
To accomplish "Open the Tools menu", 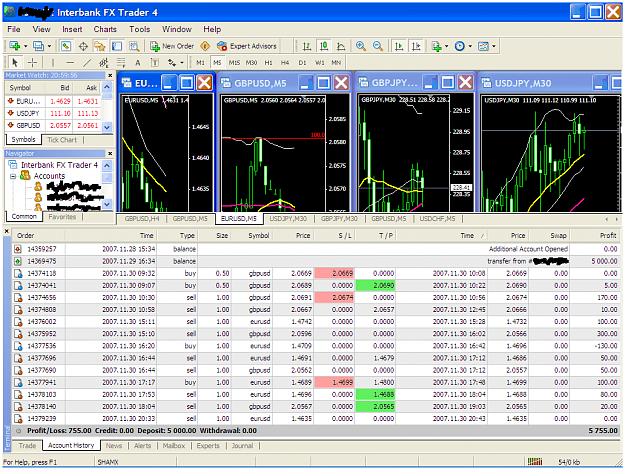I will point(140,29).
